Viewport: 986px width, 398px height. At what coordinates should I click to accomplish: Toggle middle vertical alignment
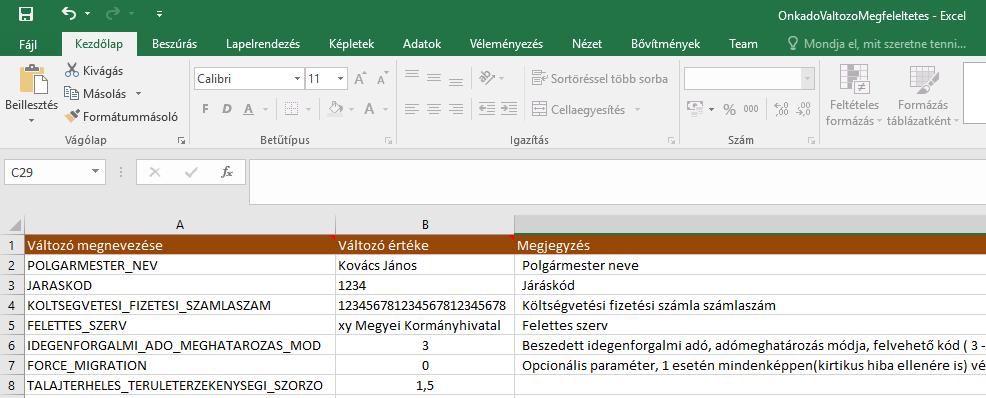[x=434, y=78]
